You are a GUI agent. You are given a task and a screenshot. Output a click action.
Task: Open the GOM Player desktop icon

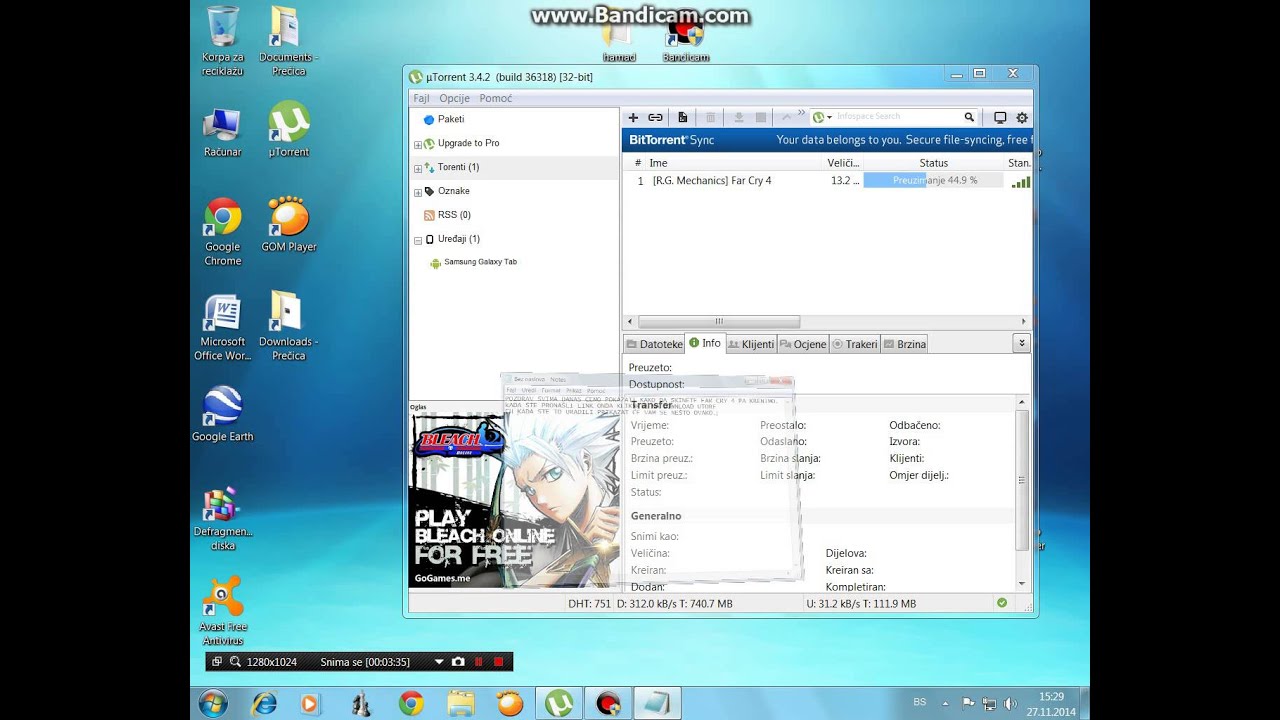tap(289, 224)
